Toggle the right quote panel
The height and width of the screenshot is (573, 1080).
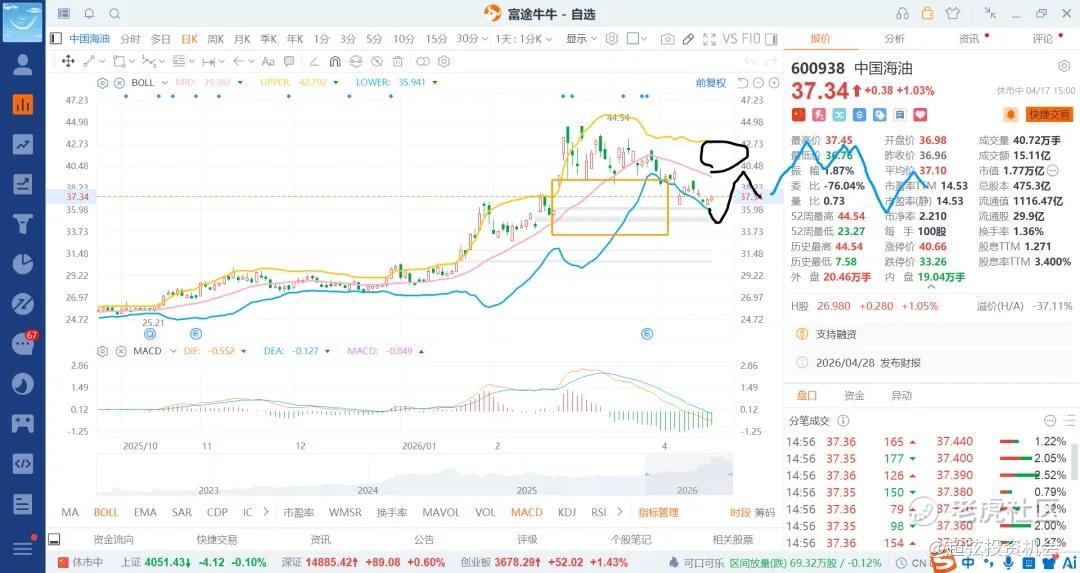click(x=771, y=39)
